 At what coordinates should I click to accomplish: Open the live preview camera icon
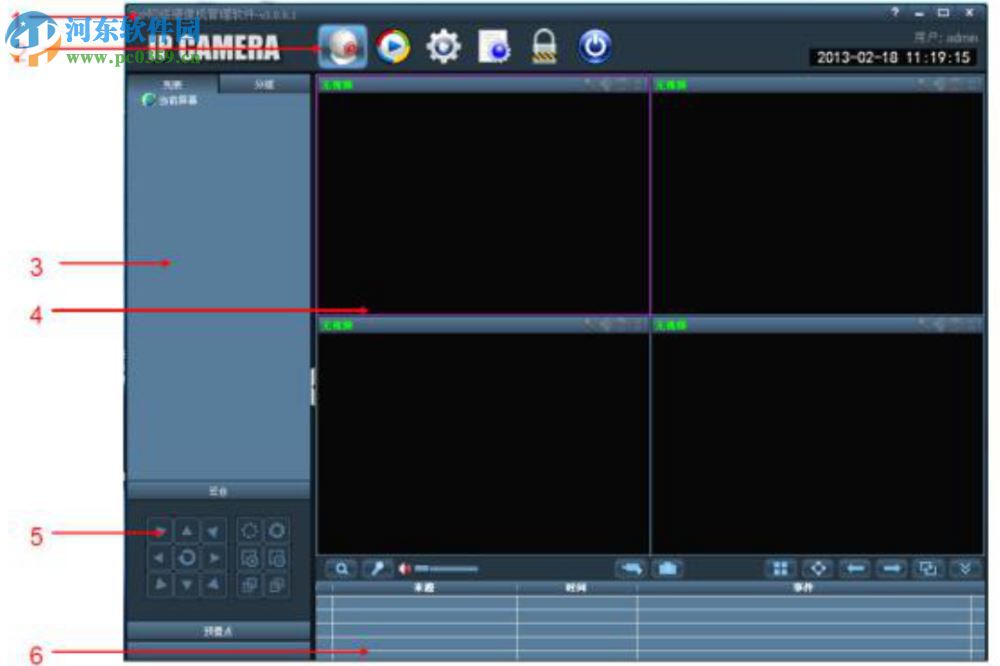pyautogui.click(x=343, y=47)
